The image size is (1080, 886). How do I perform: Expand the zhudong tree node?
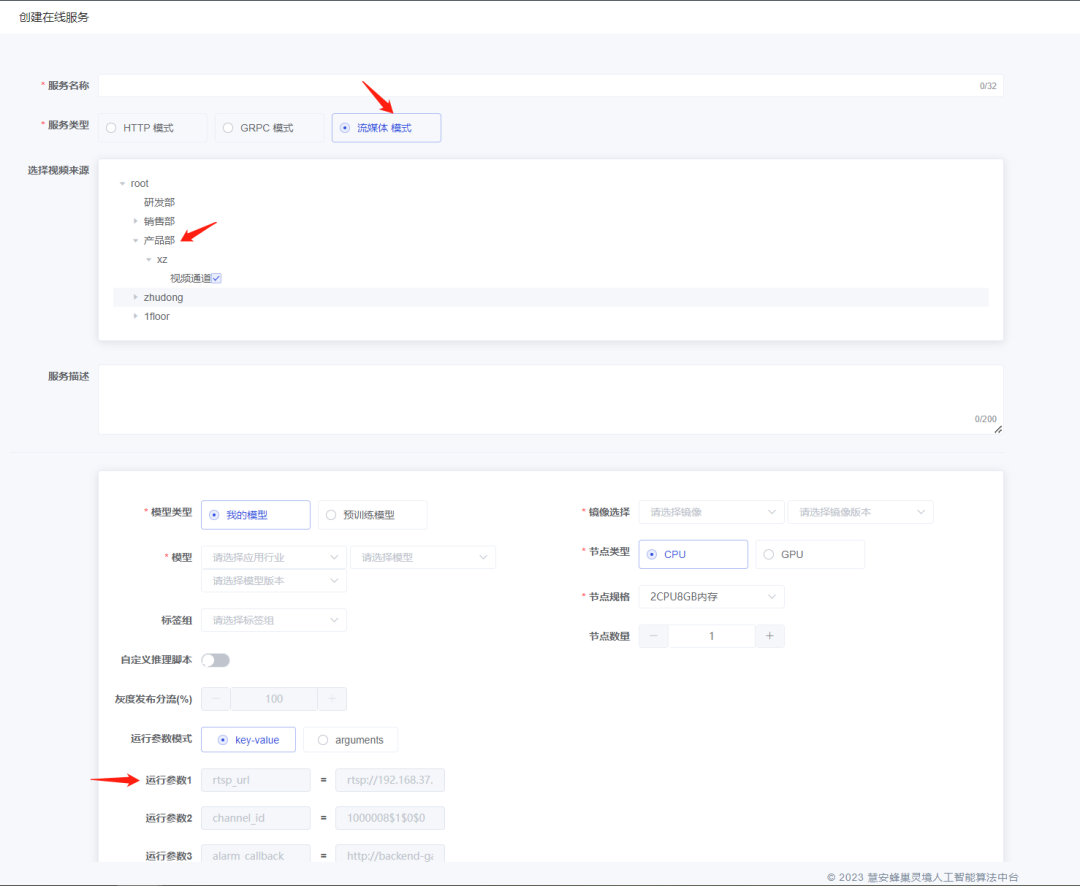click(x=136, y=297)
